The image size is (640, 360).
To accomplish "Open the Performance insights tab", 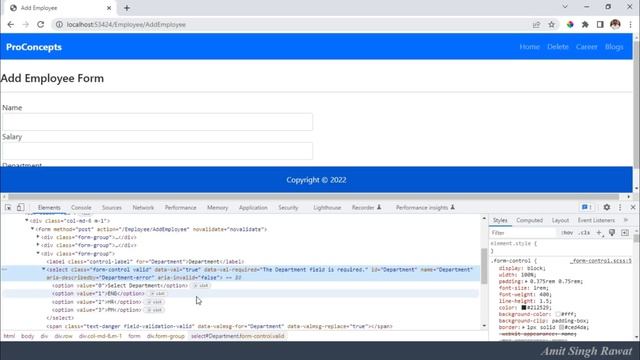I will point(425,207).
